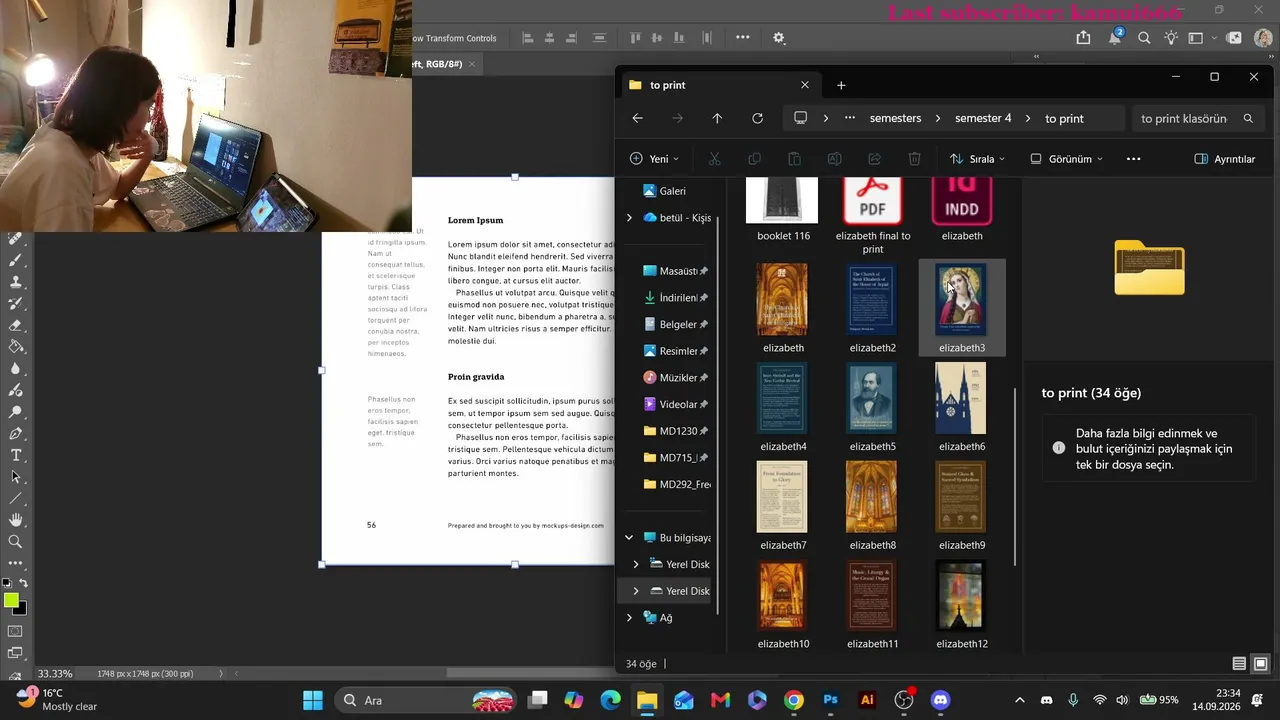
Task: Select the Pen tool
Action: 15,434
